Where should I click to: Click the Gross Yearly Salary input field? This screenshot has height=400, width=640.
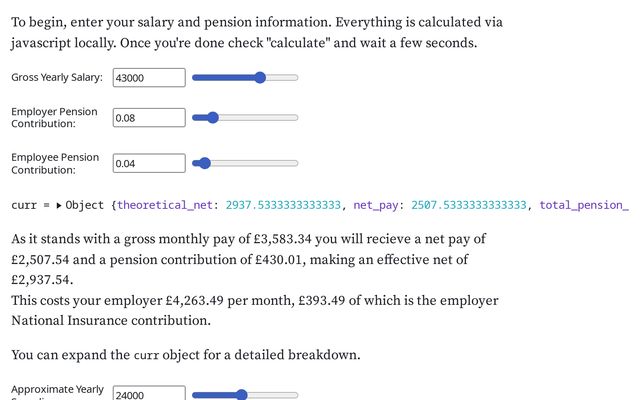point(149,77)
